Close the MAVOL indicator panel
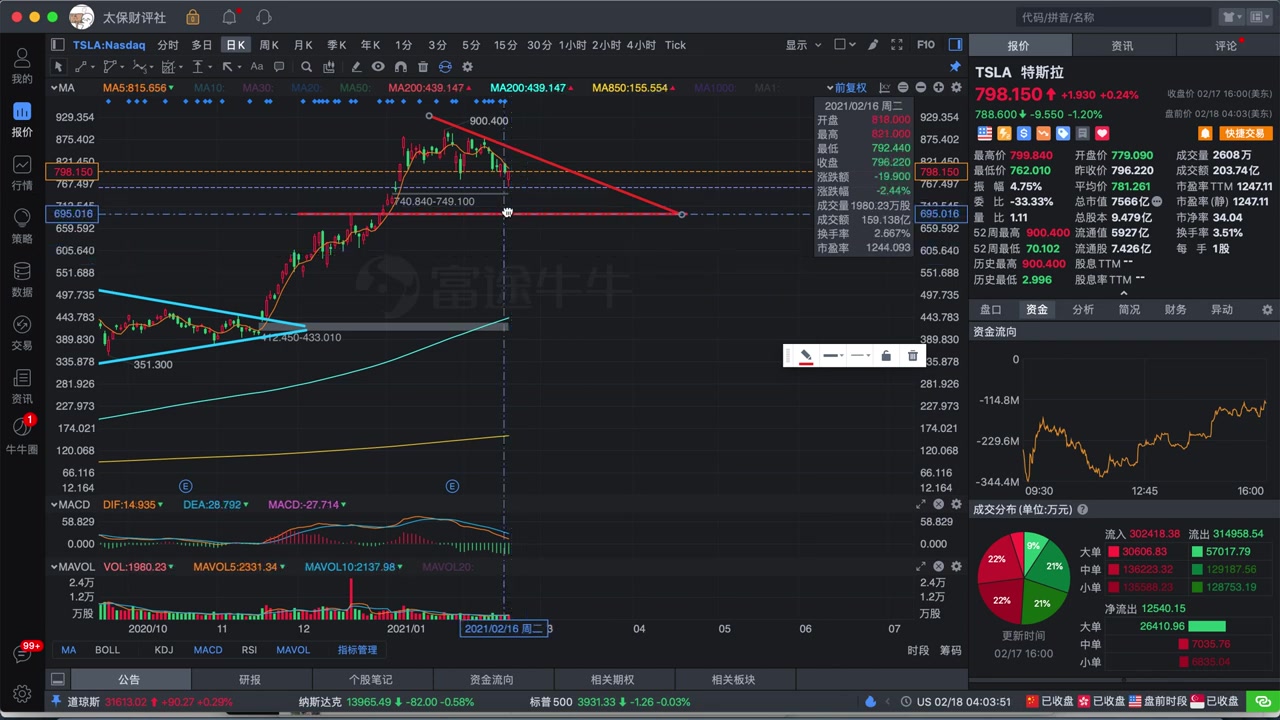The image size is (1280, 720). [938, 567]
